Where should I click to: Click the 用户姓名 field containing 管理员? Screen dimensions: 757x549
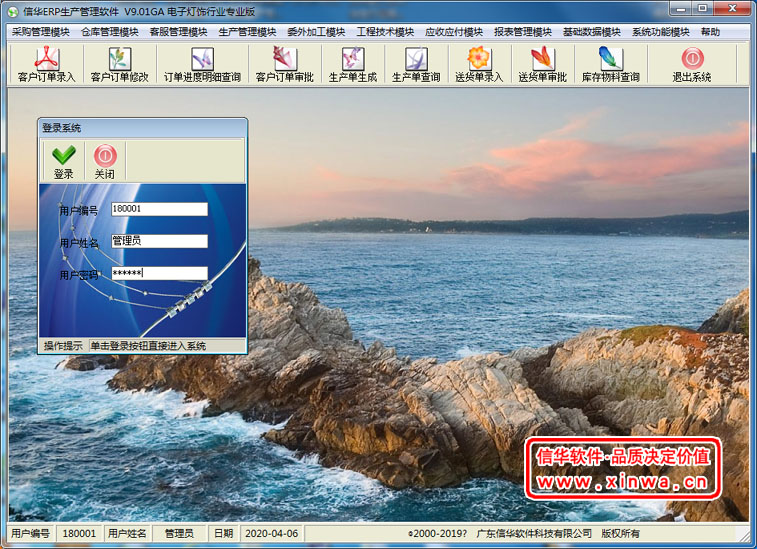point(159,241)
